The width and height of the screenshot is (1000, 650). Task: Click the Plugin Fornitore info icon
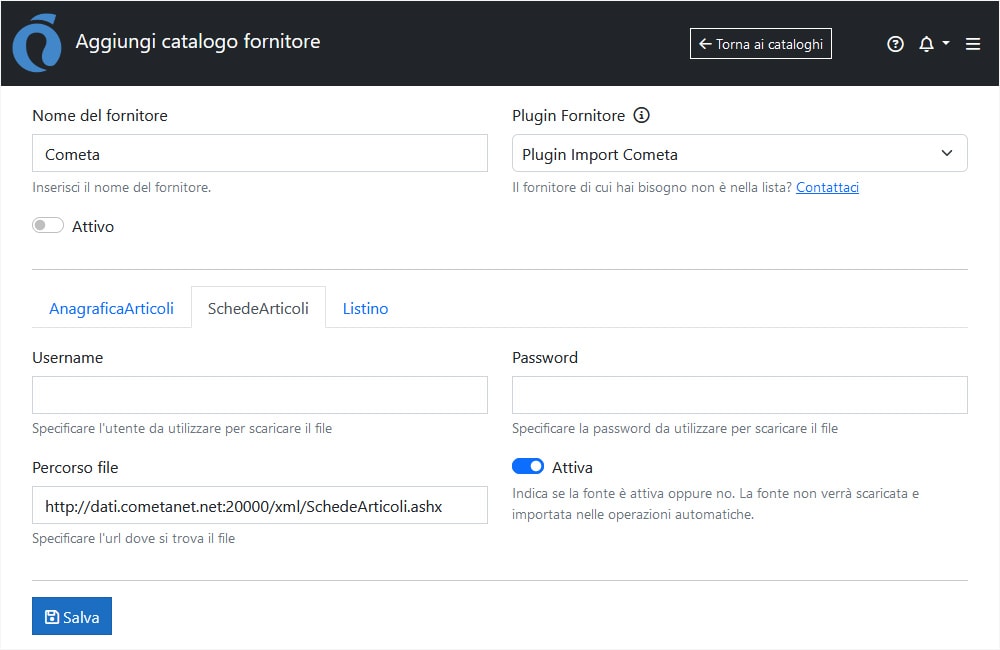point(642,115)
